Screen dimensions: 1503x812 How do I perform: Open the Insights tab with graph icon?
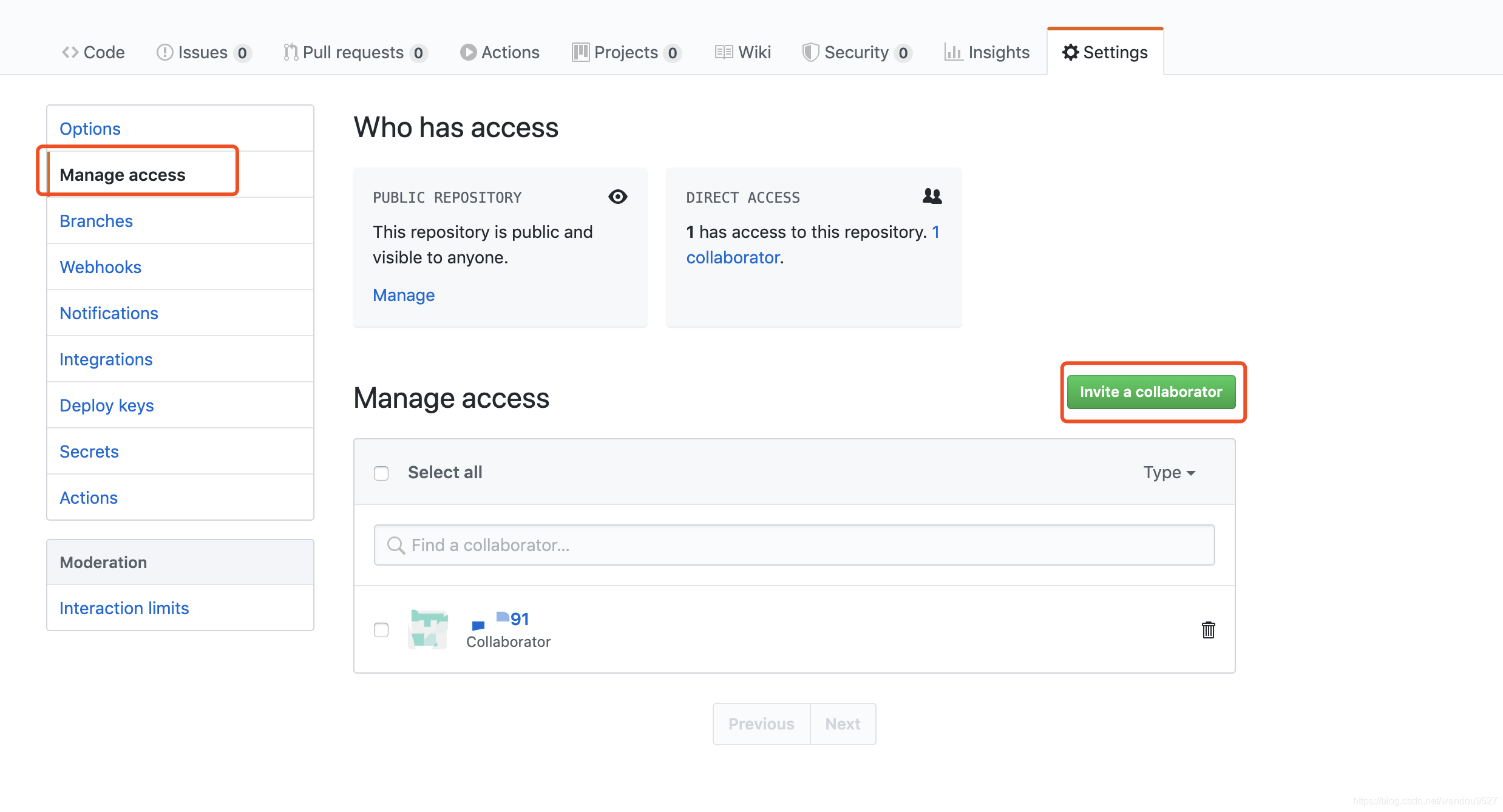coord(986,52)
